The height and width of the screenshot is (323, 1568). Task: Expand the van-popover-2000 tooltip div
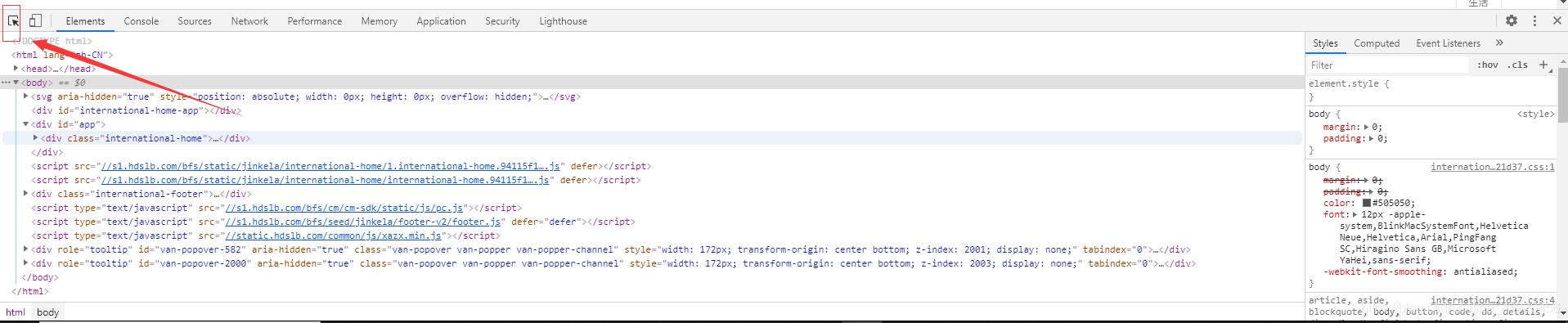pos(26,263)
